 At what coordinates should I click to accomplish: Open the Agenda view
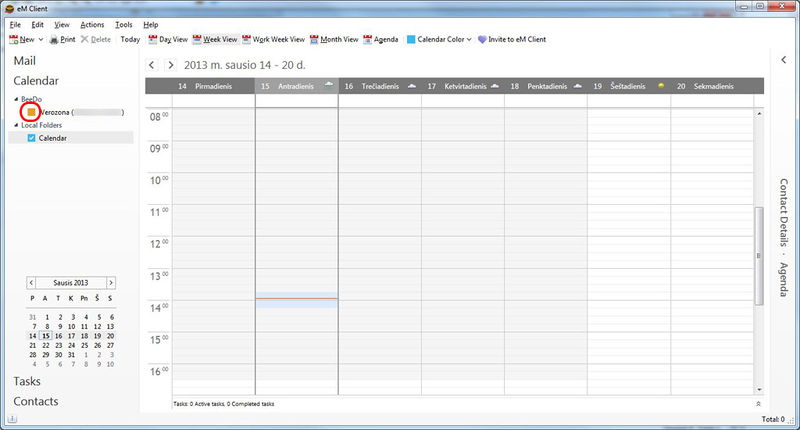point(381,39)
